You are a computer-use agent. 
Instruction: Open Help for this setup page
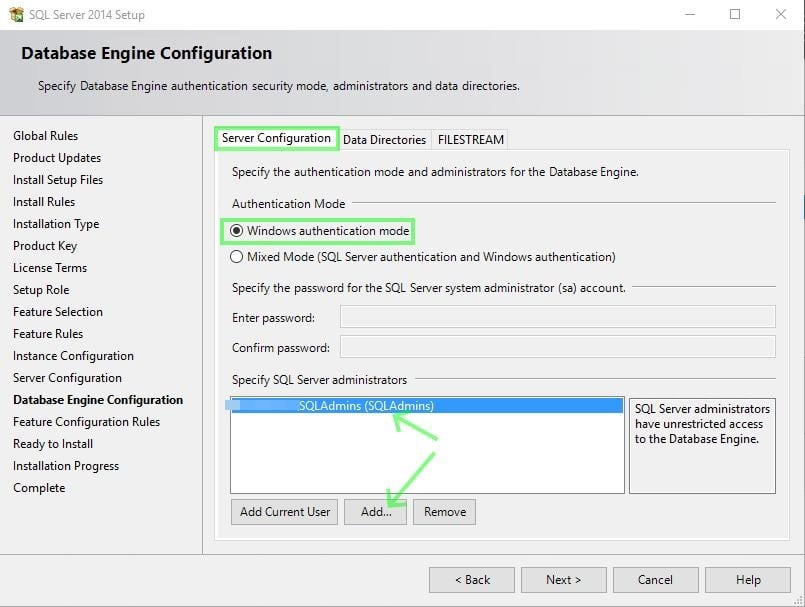tap(748, 580)
